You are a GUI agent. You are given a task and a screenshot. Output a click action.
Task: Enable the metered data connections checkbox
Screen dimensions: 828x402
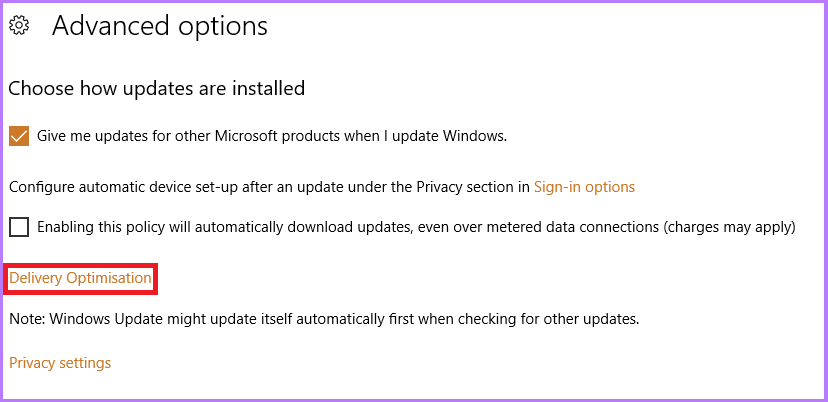18,227
